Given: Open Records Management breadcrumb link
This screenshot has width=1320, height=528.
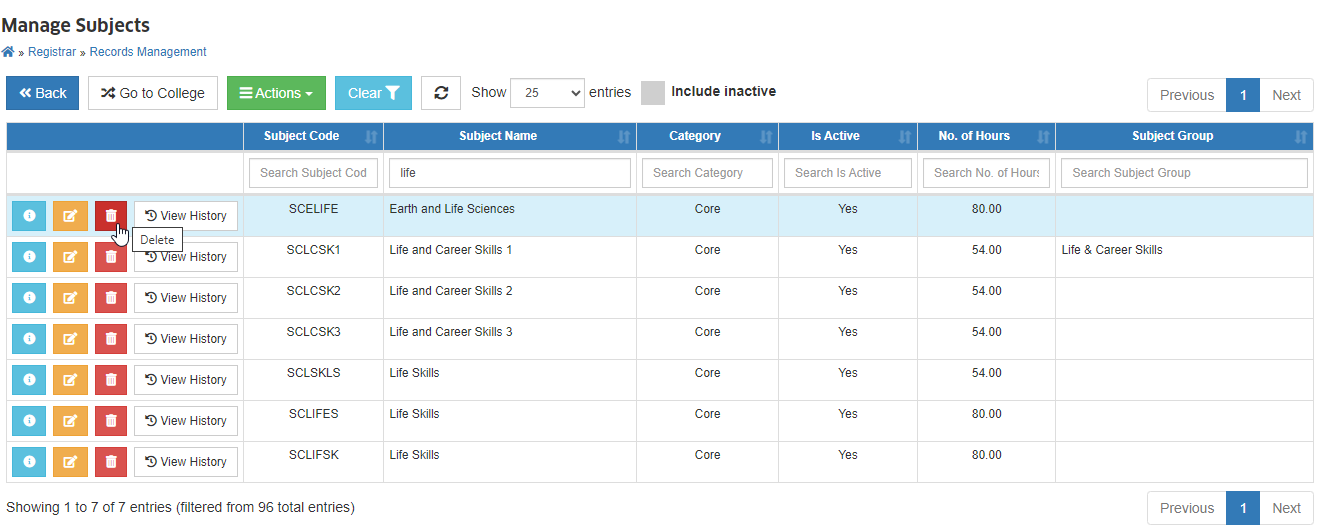Looking at the screenshot, I should (148, 52).
